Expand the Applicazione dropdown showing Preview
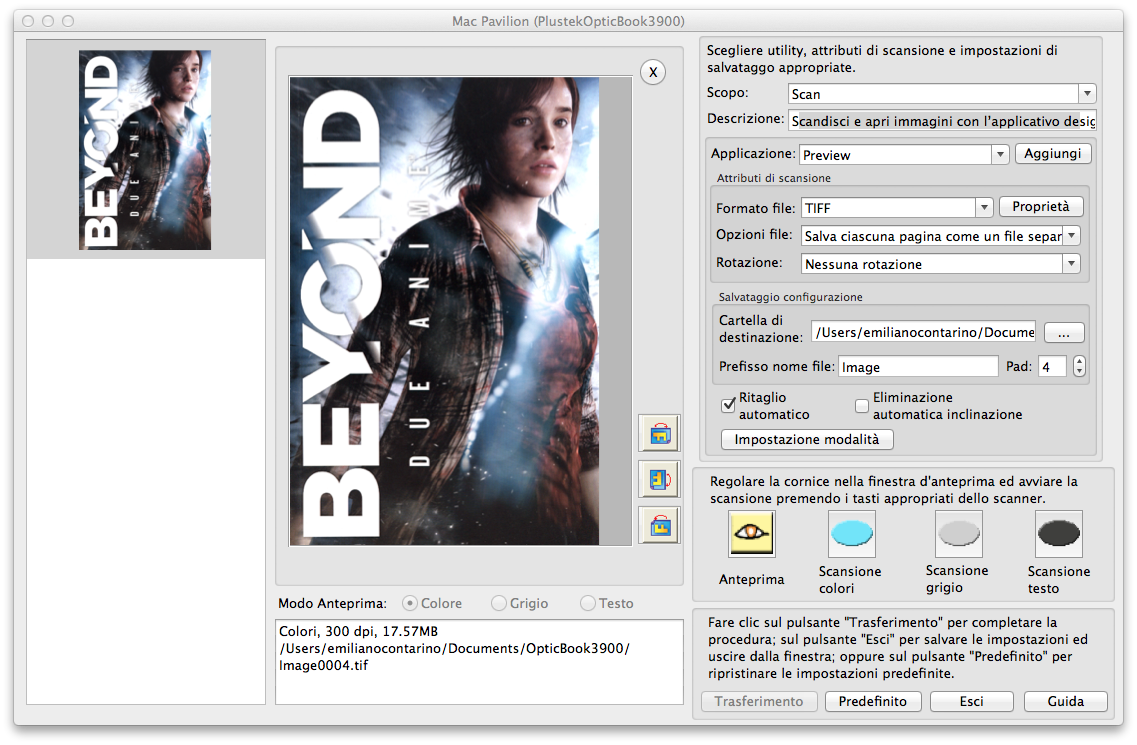The height and width of the screenshot is (745, 1137). point(999,155)
